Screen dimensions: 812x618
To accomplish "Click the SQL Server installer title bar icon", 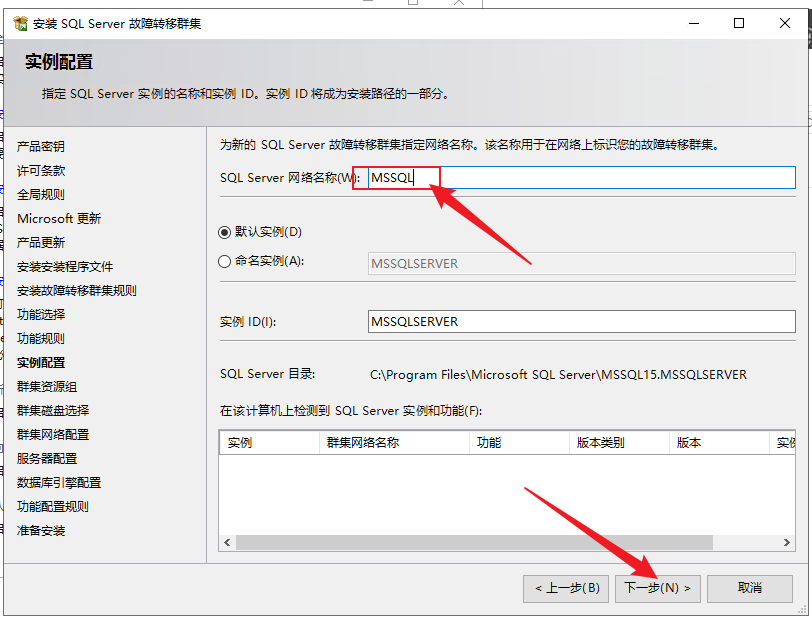I will click(x=20, y=23).
